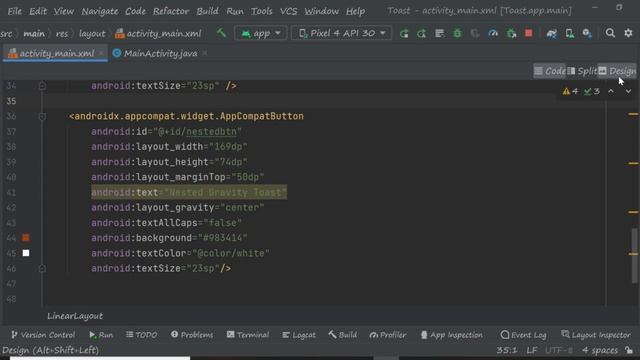The height and width of the screenshot is (360, 640).
Task: Switch editor to Code view
Action: [x=549, y=71]
